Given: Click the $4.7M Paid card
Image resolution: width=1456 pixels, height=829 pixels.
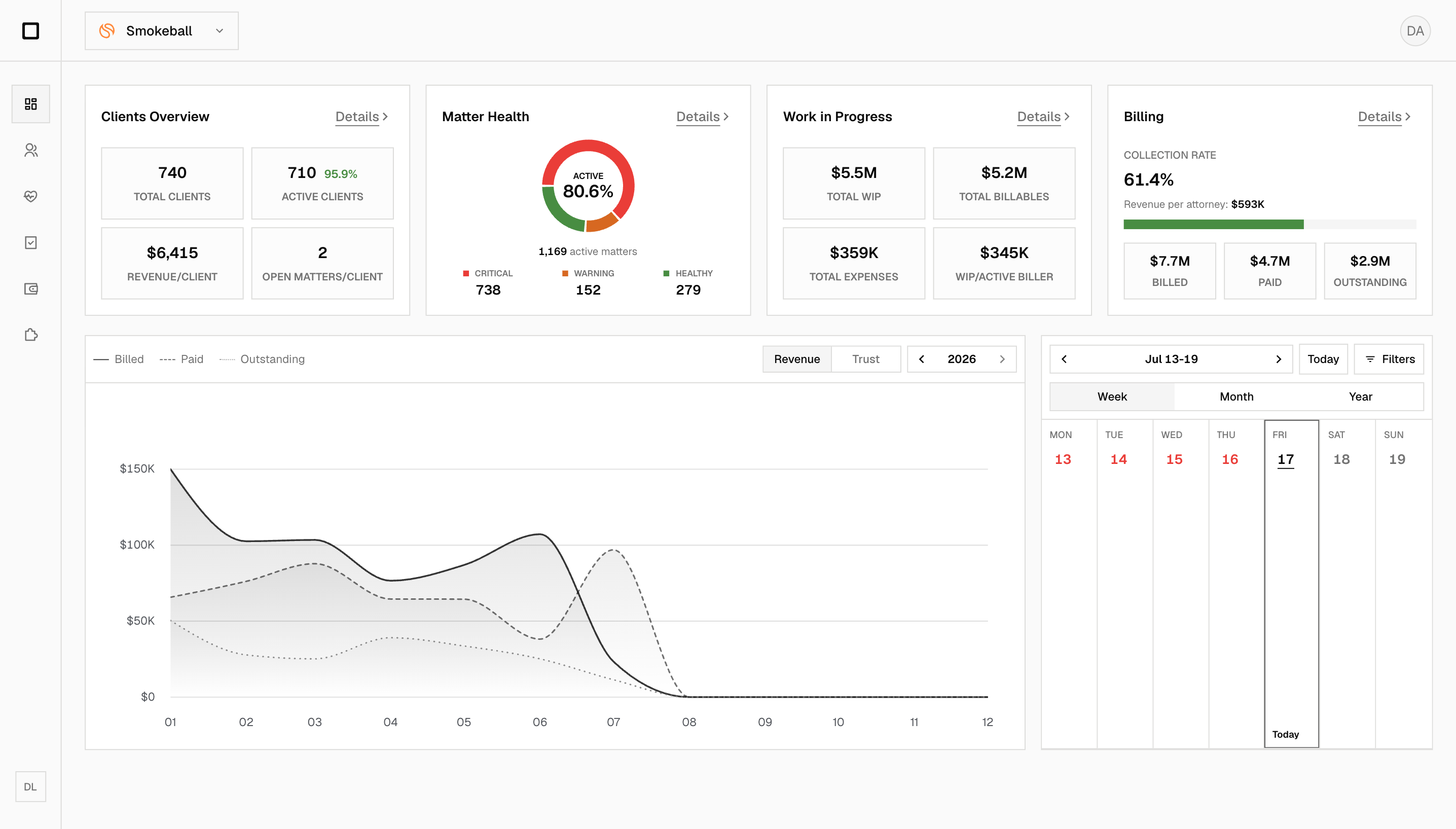Looking at the screenshot, I should click(1270, 271).
